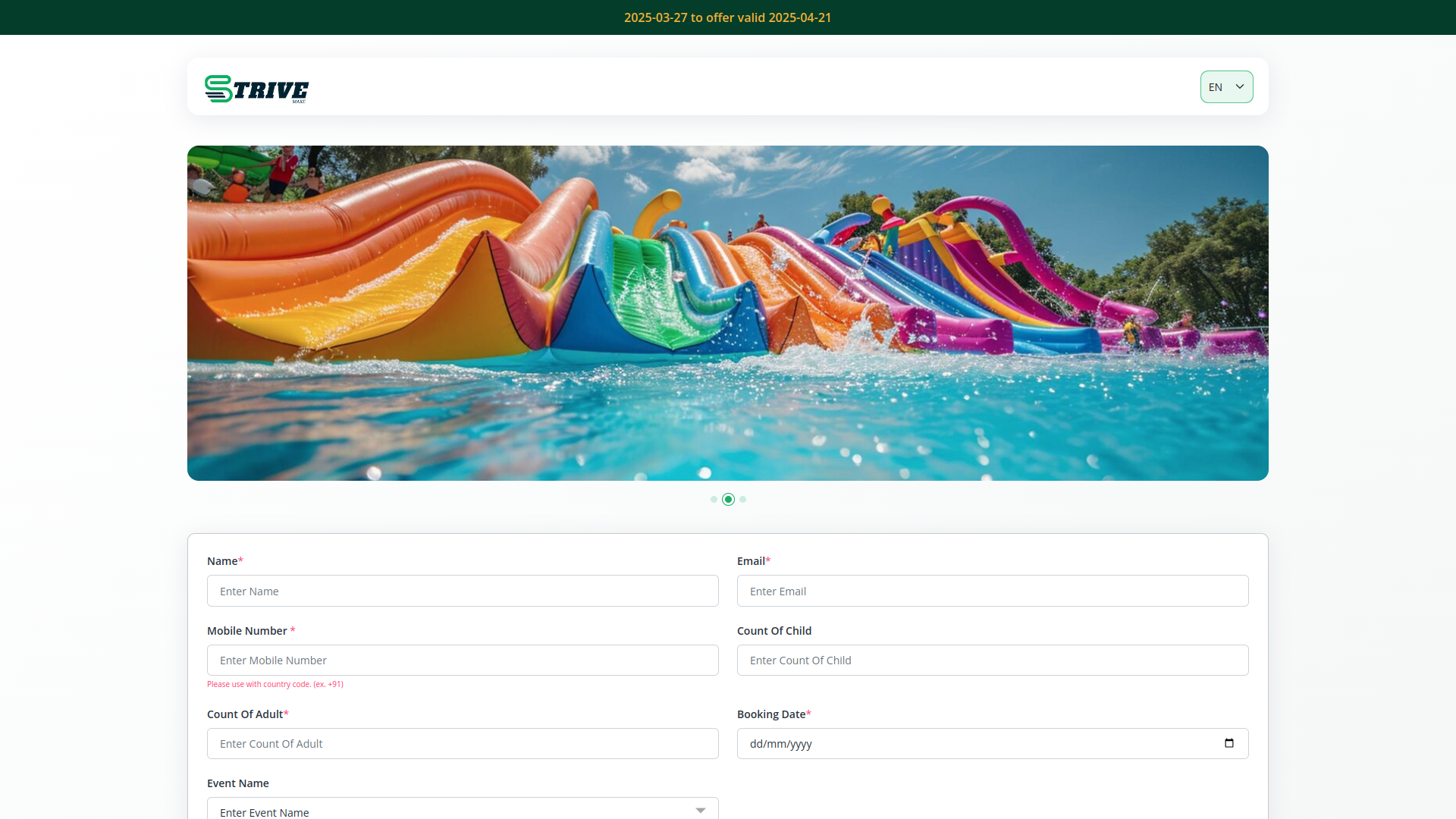Click the offer validity banner text

(x=727, y=17)
